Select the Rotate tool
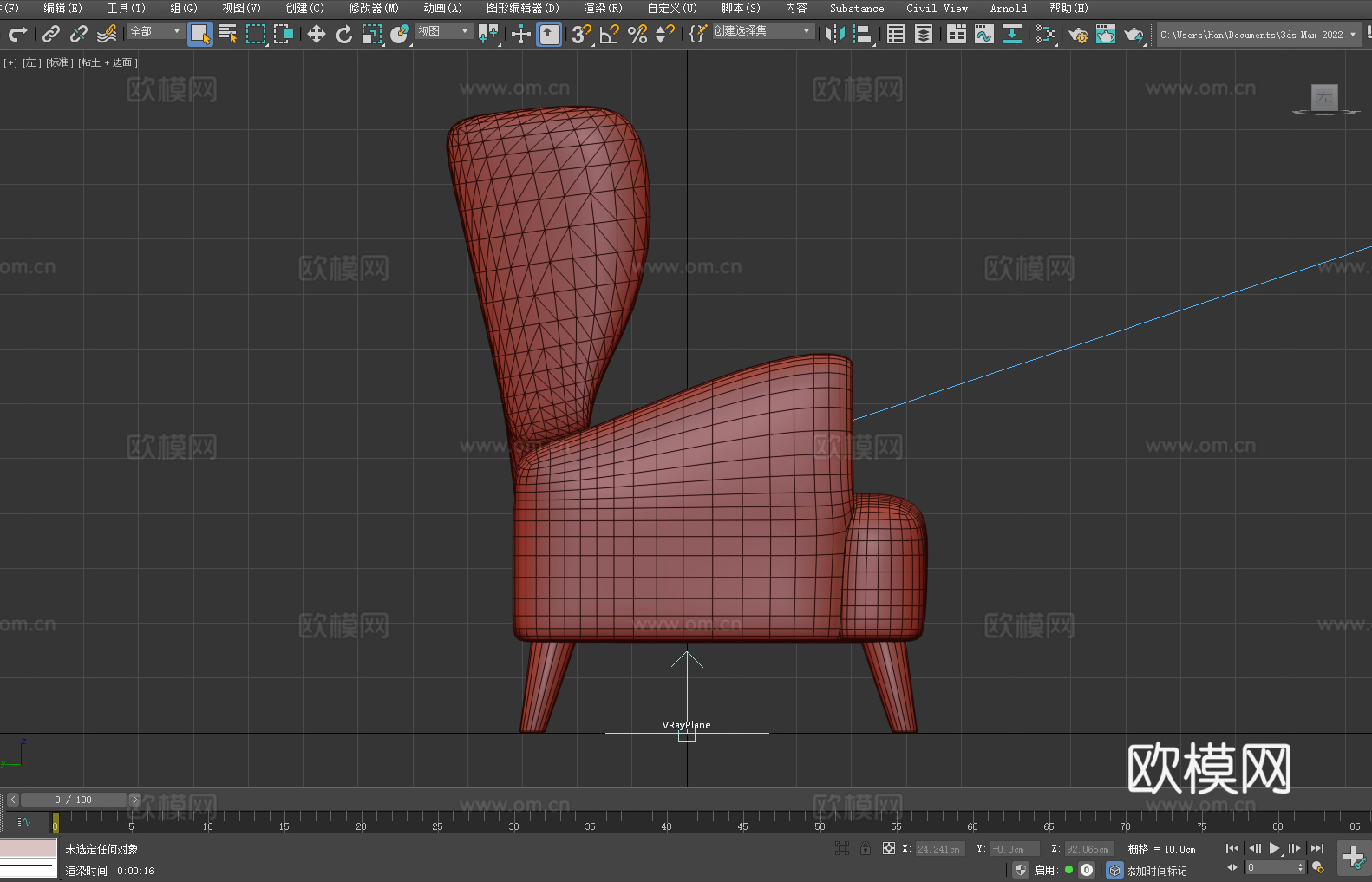 coord(344,34)
